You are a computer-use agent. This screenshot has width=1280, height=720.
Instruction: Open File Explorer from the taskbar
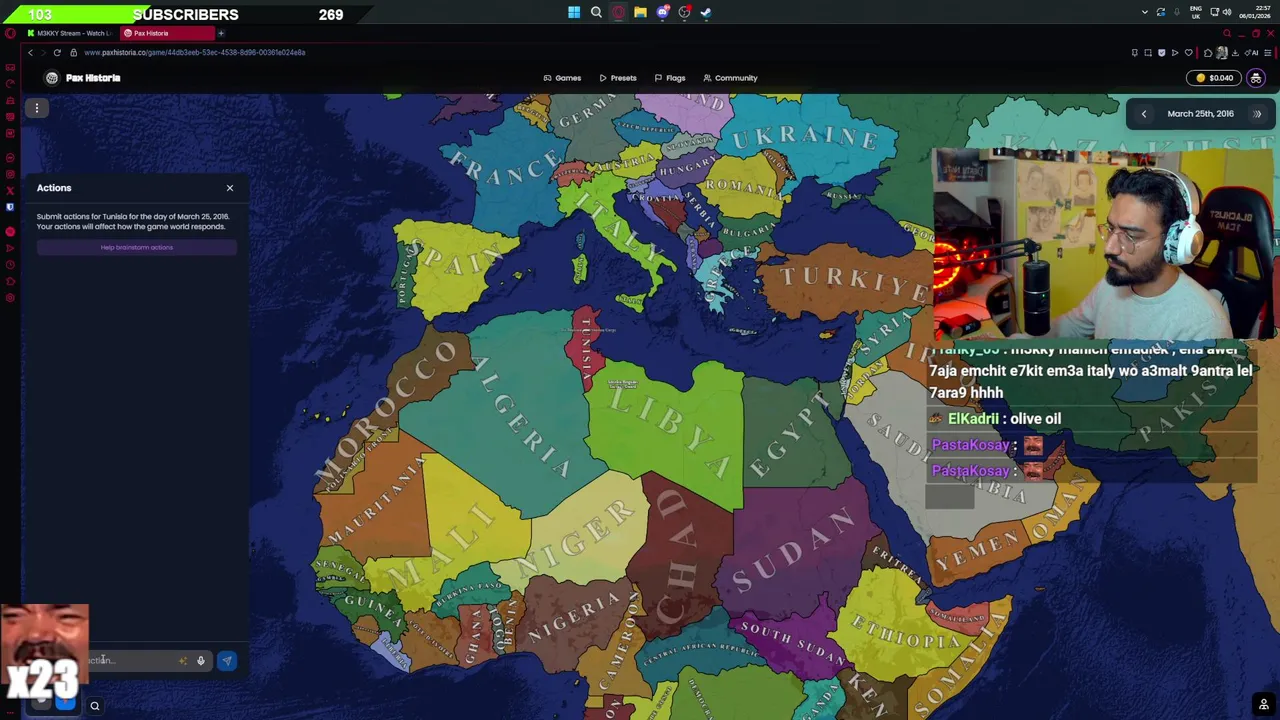[640, 13]
